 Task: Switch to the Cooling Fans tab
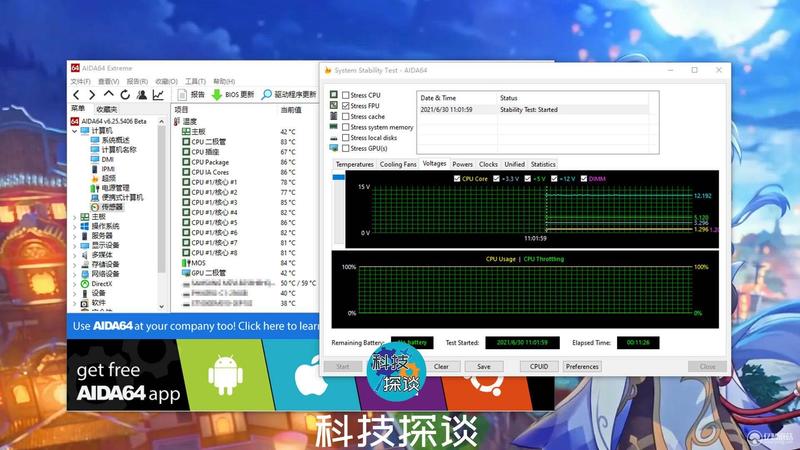pyautogui.click(x=398, y=164)
